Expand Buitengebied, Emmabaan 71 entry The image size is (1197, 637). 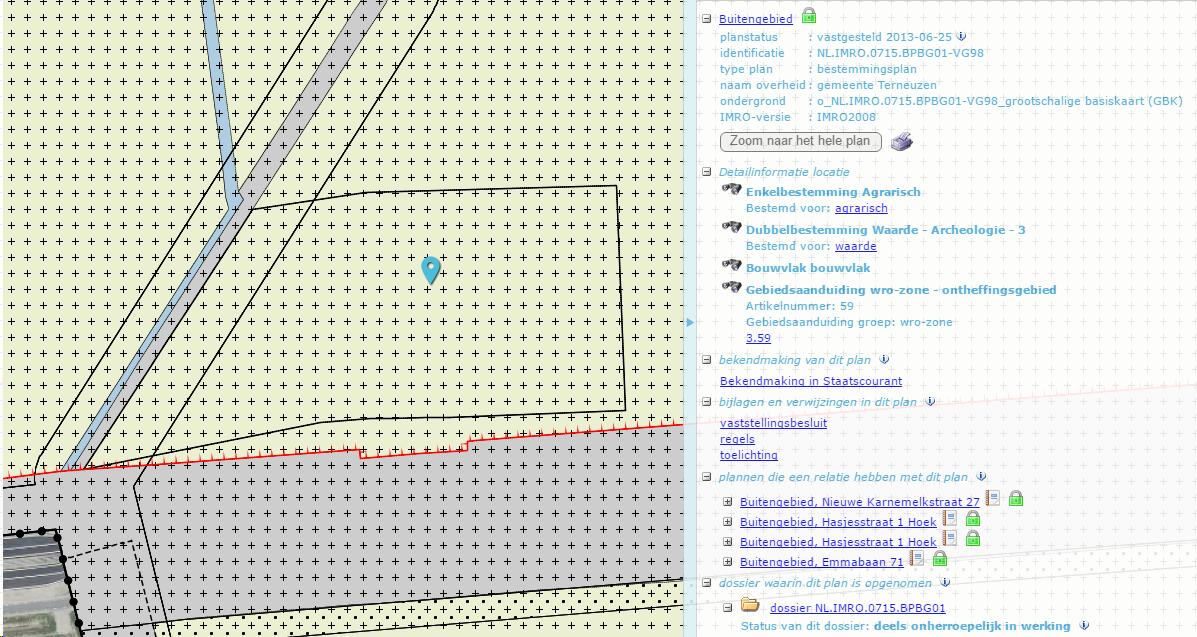728,562
